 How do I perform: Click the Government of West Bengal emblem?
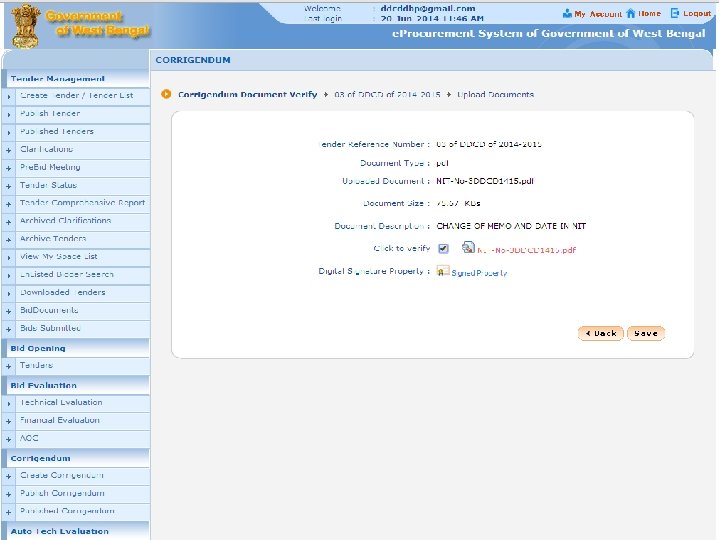pos(25,26)
